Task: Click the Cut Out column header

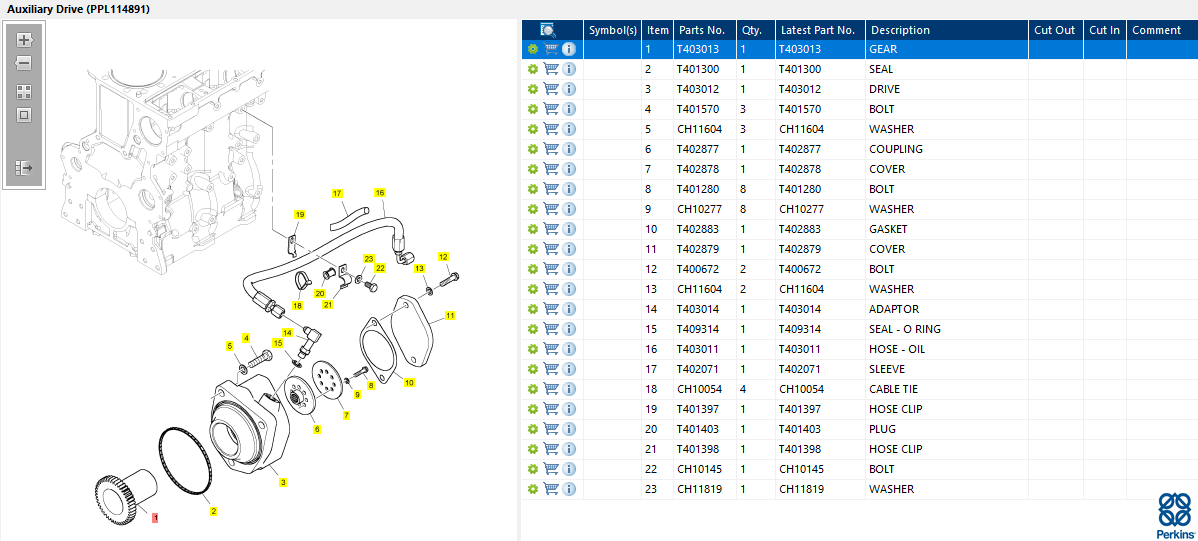Action: point(1055,30)
